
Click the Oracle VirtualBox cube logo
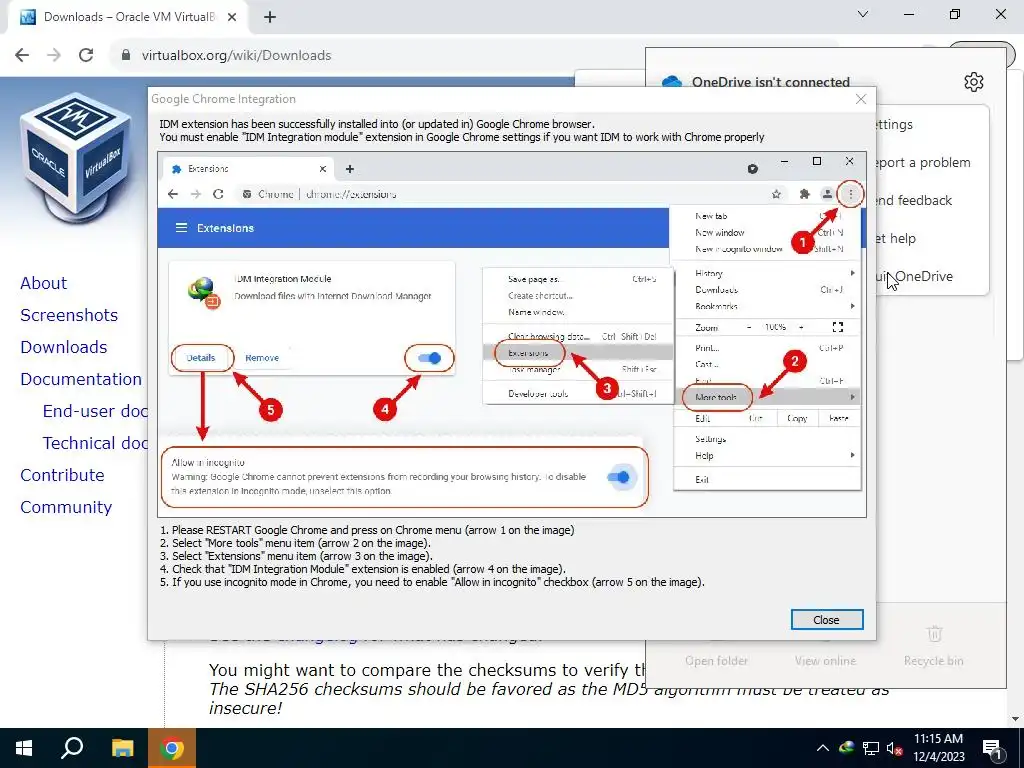(76, 159)
